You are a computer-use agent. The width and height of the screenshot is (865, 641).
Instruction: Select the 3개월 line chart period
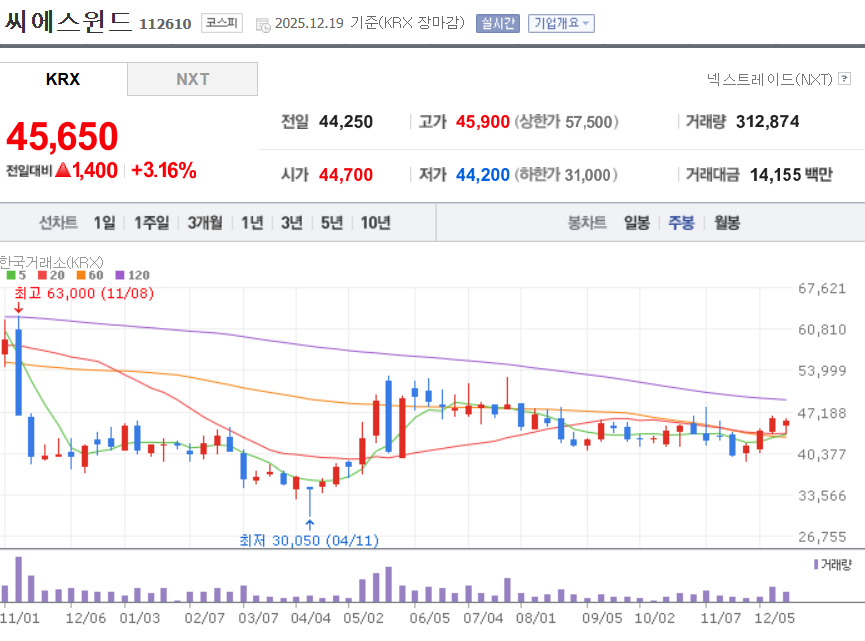[205, 222]
